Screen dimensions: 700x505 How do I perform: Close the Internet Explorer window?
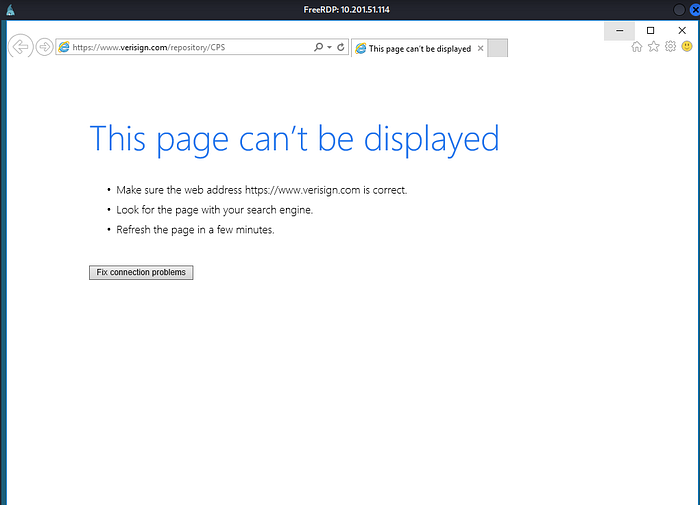pyautogui.click(x=682, y=31)
